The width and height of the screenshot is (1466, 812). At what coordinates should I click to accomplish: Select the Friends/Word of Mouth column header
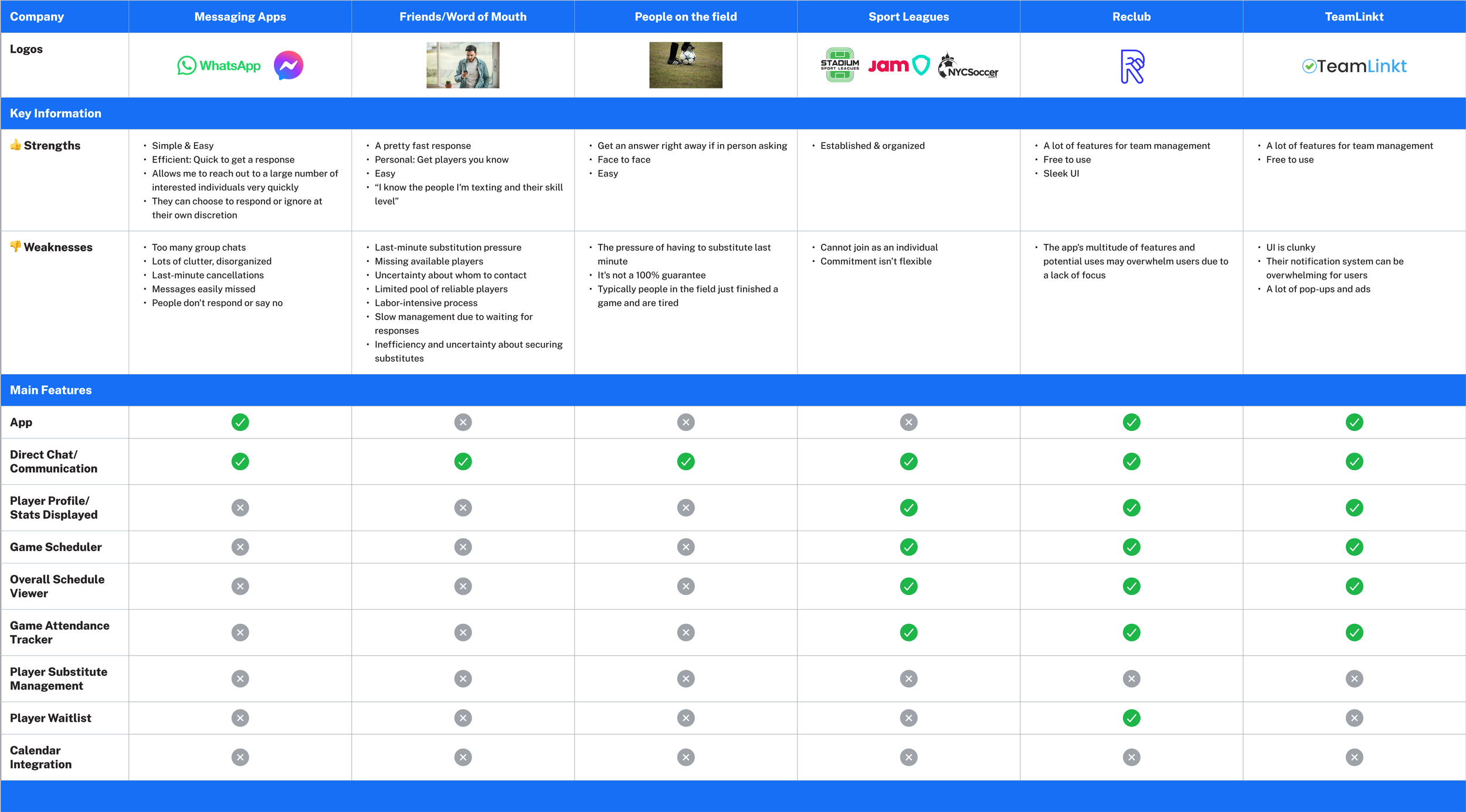(463, 16)
